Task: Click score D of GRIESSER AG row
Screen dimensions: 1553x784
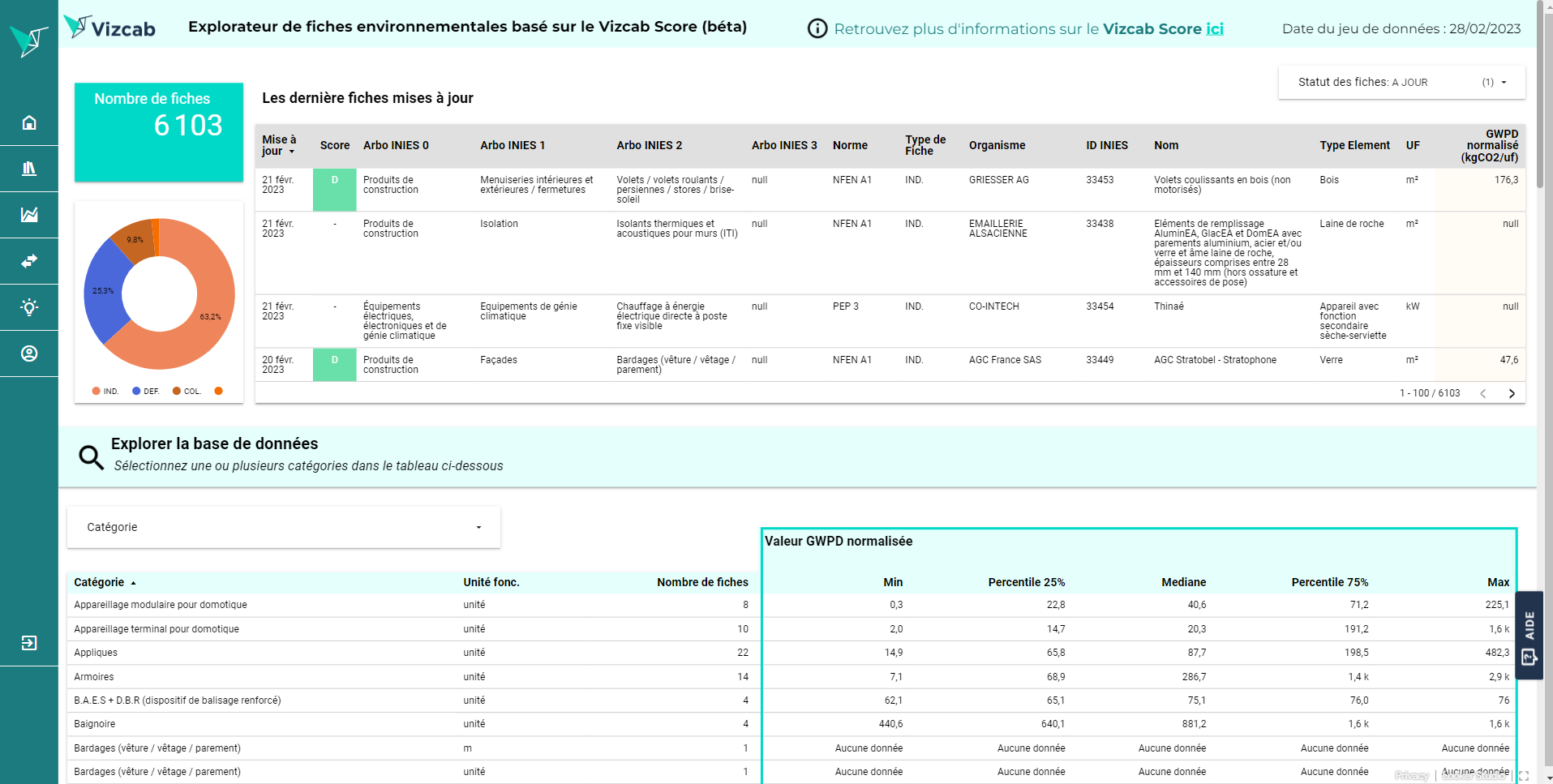Action: coord(335,189)
